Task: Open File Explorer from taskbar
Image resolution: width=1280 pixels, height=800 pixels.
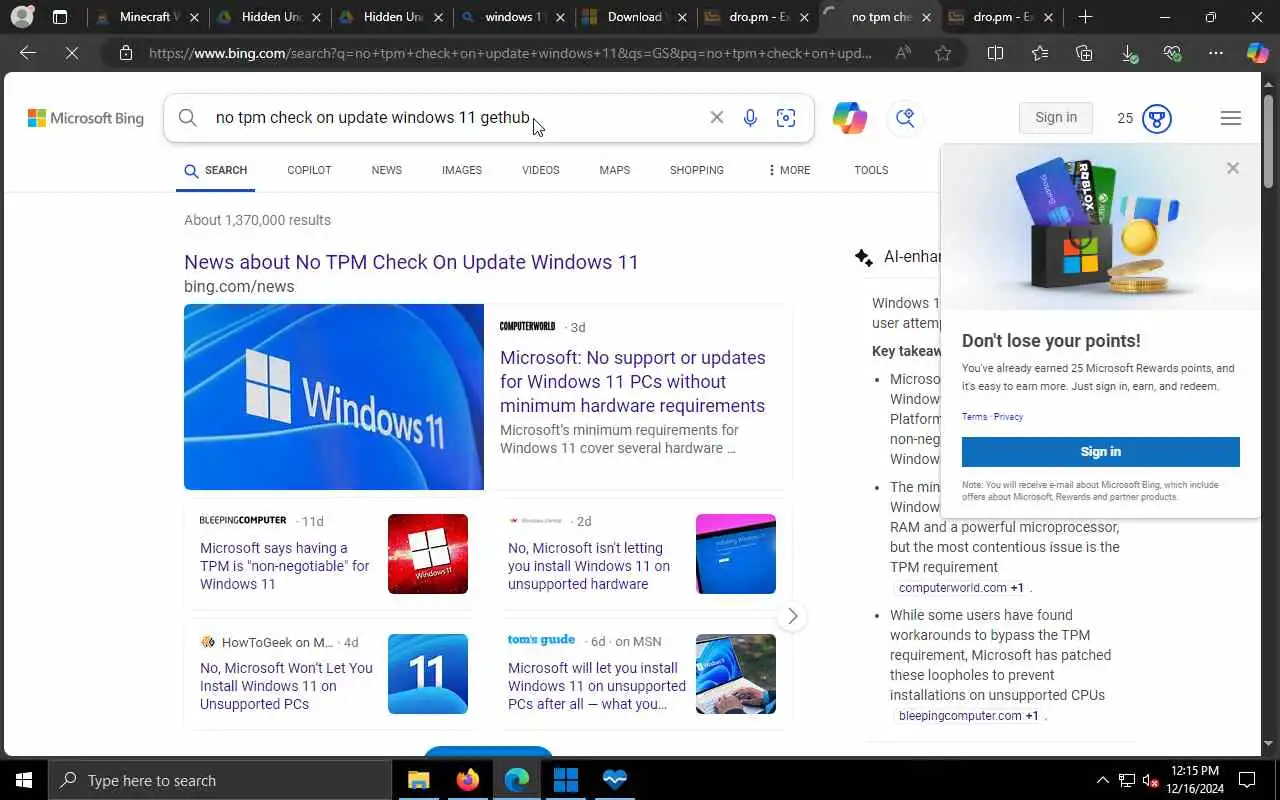Action: 418,780
